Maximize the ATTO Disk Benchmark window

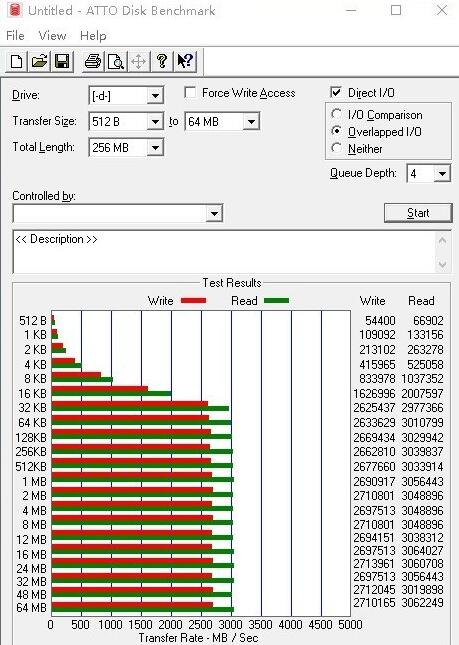pyautogui.click(x=396, y=10)
